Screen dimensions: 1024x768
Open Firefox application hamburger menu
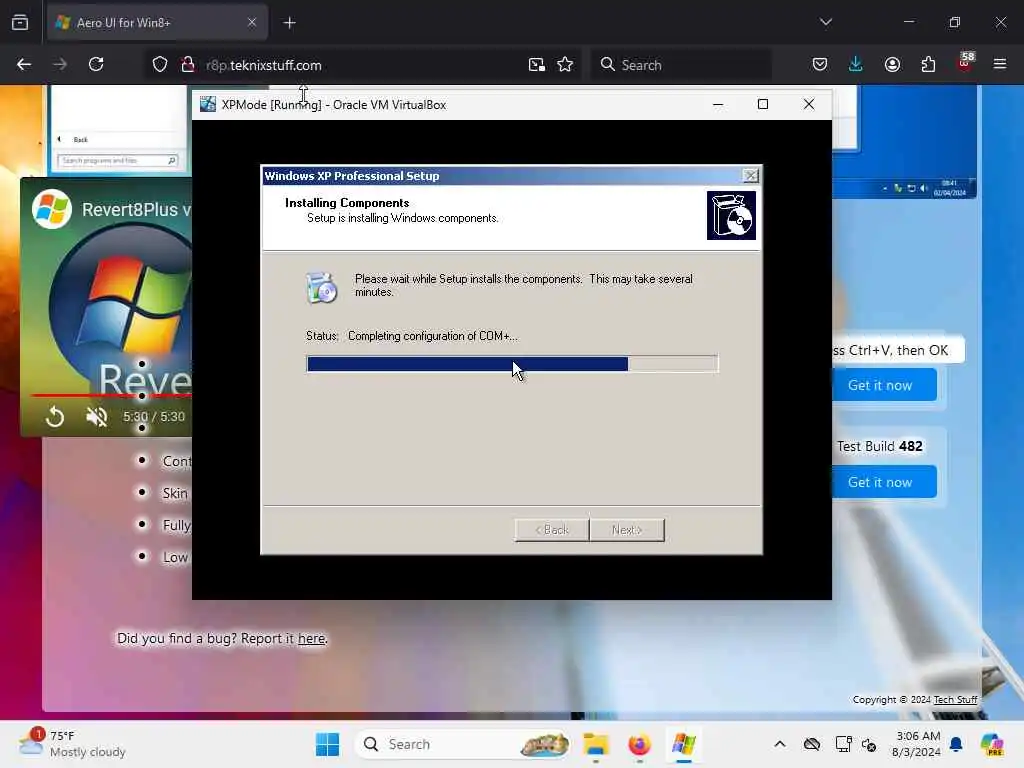click(x=1000, y=64)
